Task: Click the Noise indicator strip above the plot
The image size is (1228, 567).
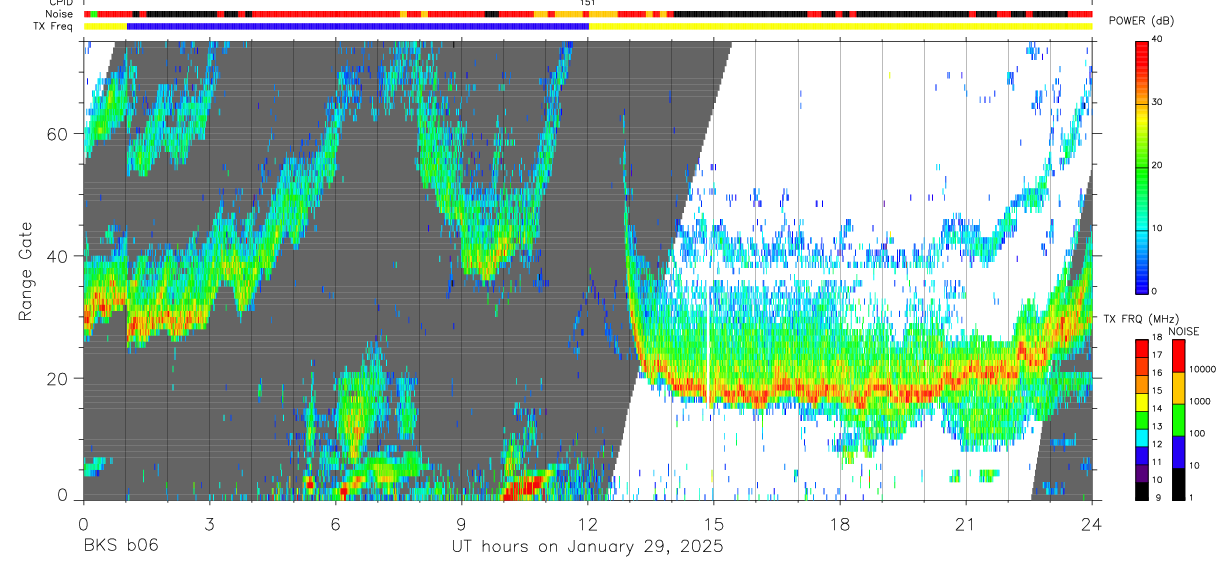Action: [x=588, y=15]
